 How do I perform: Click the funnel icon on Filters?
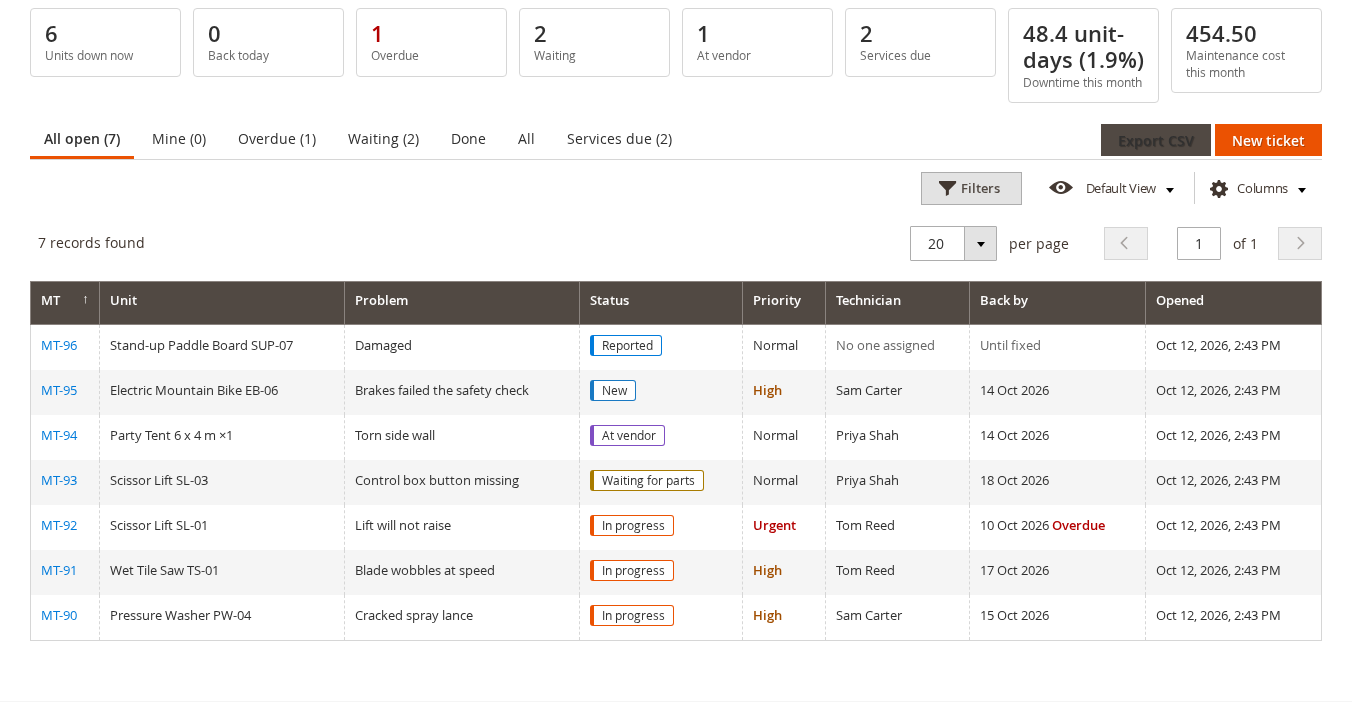coord(947,188)
